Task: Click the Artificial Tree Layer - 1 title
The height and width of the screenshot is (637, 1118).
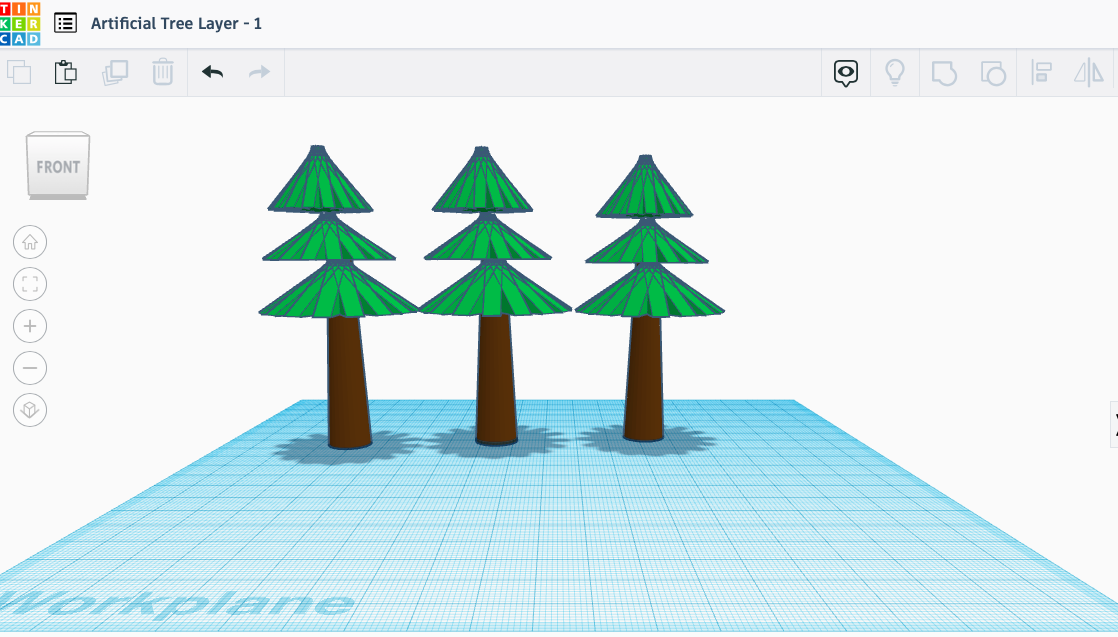Action: coord(176,24)
